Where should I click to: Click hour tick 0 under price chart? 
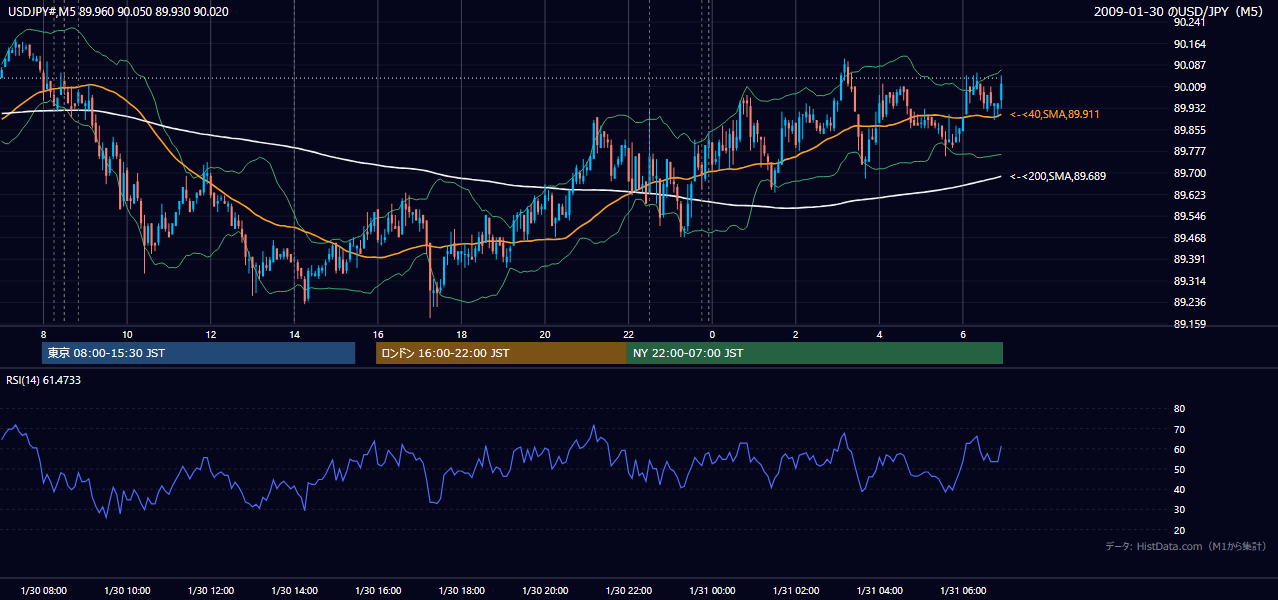[x=712, y=334]
